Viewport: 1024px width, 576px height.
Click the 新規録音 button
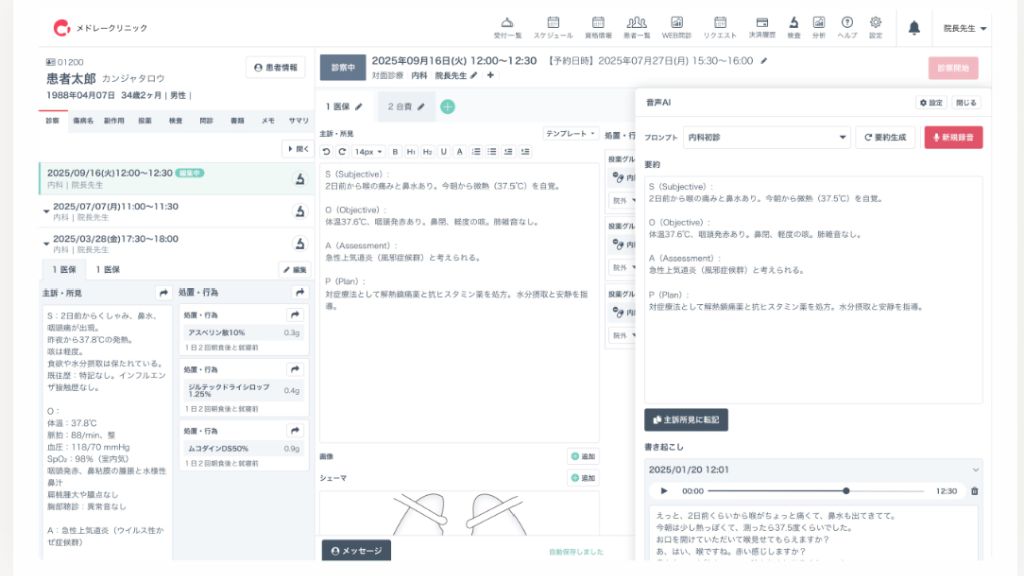952,137
